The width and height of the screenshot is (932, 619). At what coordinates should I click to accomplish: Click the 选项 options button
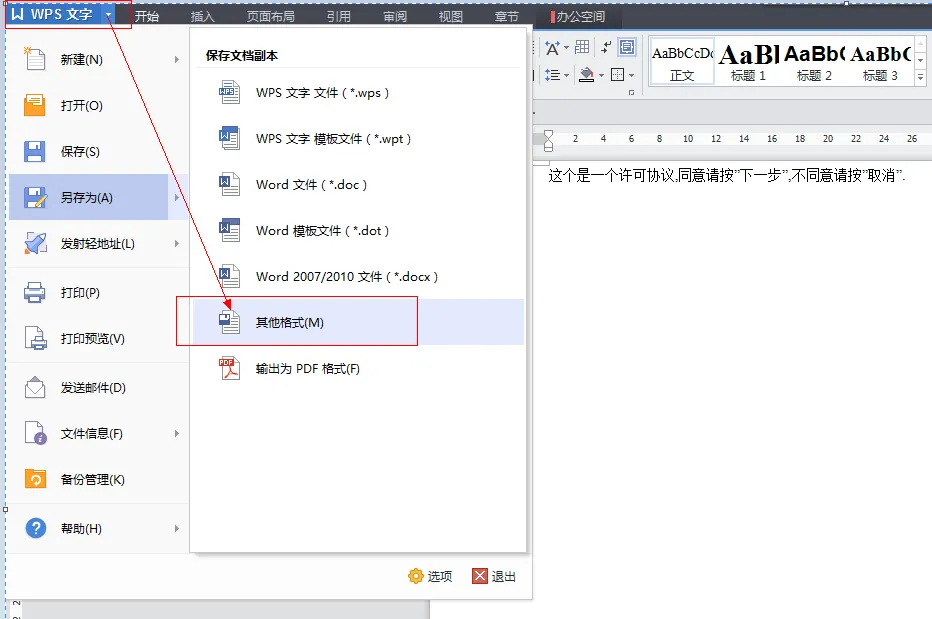tap(430, 576)
